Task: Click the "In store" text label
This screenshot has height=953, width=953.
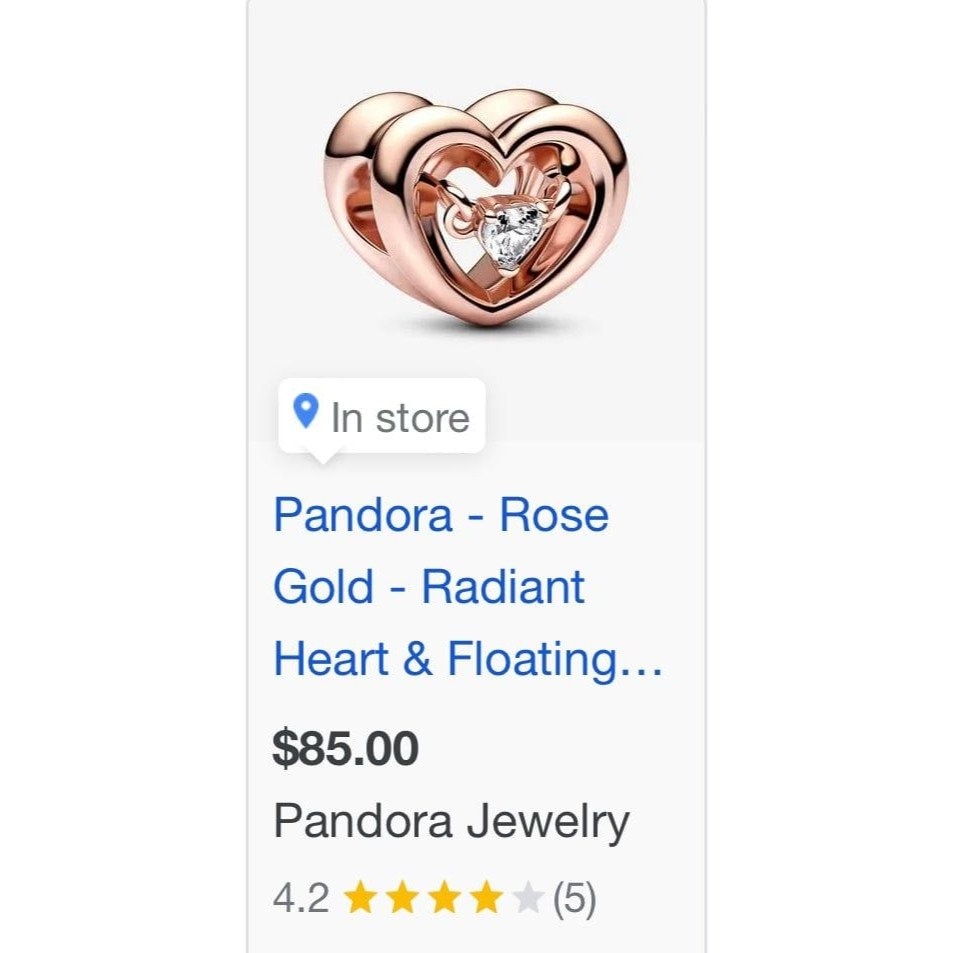Action: [x=400, y=417]
